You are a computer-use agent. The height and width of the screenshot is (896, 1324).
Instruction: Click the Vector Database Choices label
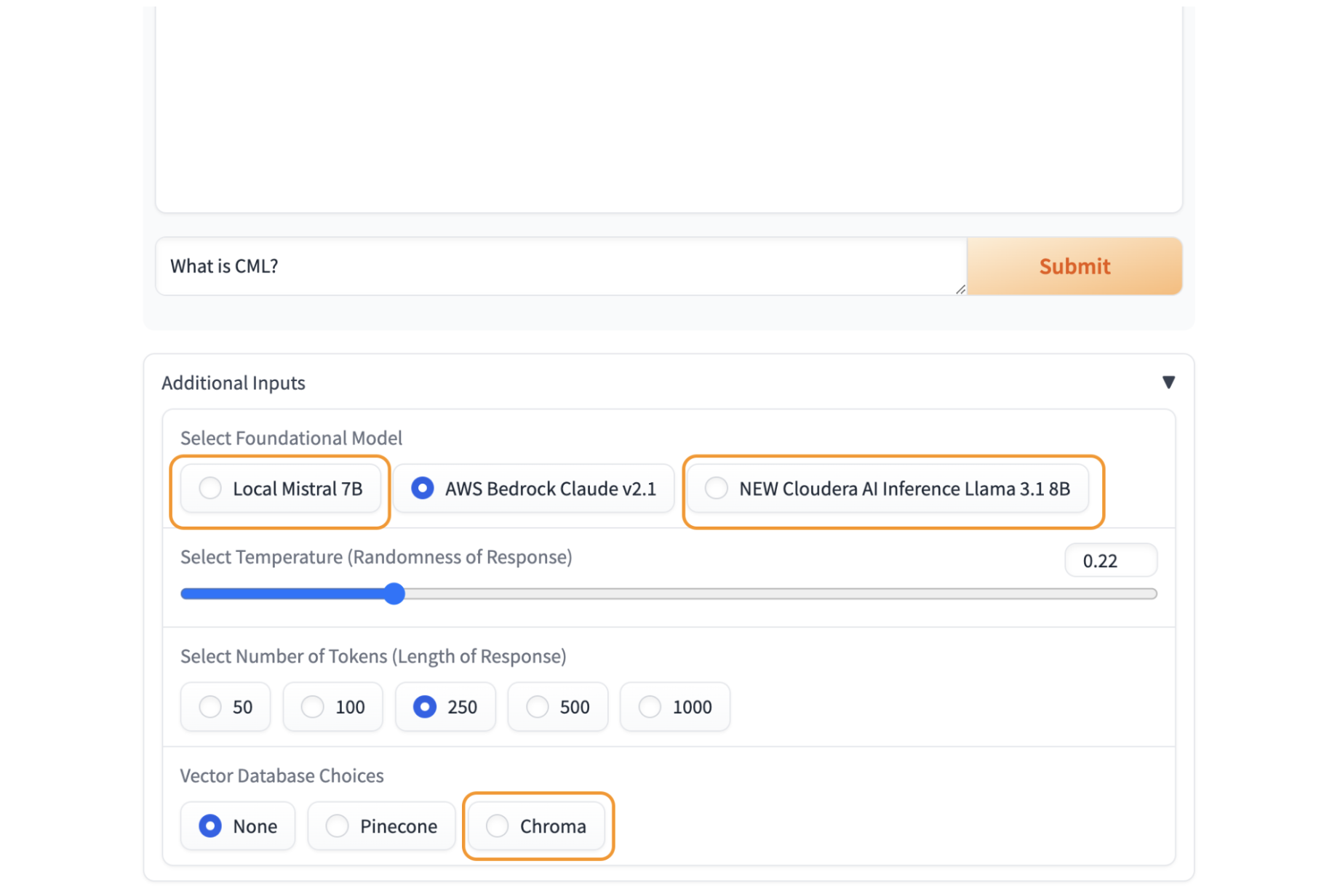(282, 775)
